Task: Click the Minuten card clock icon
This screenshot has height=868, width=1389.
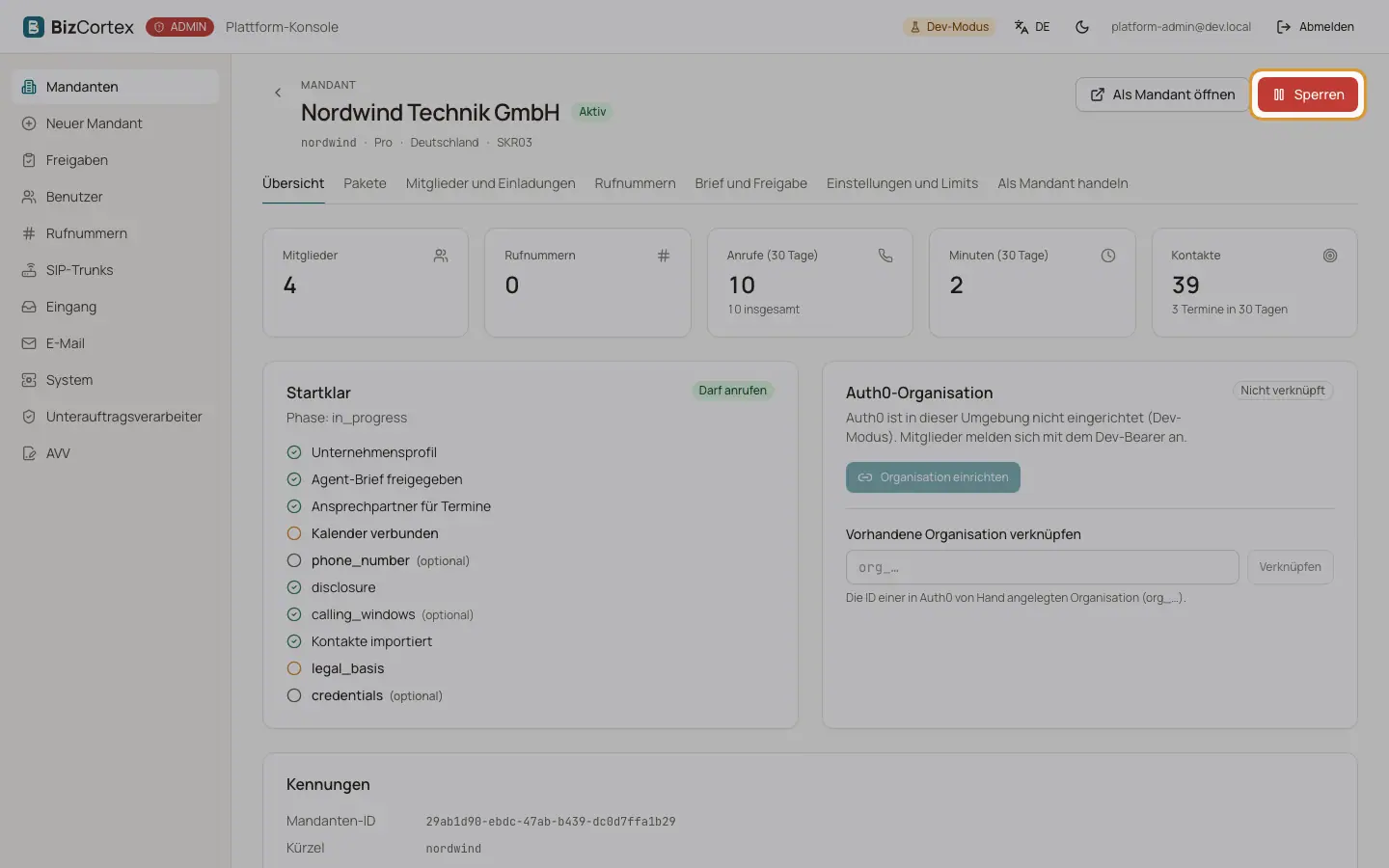Action: [1108, 256]
